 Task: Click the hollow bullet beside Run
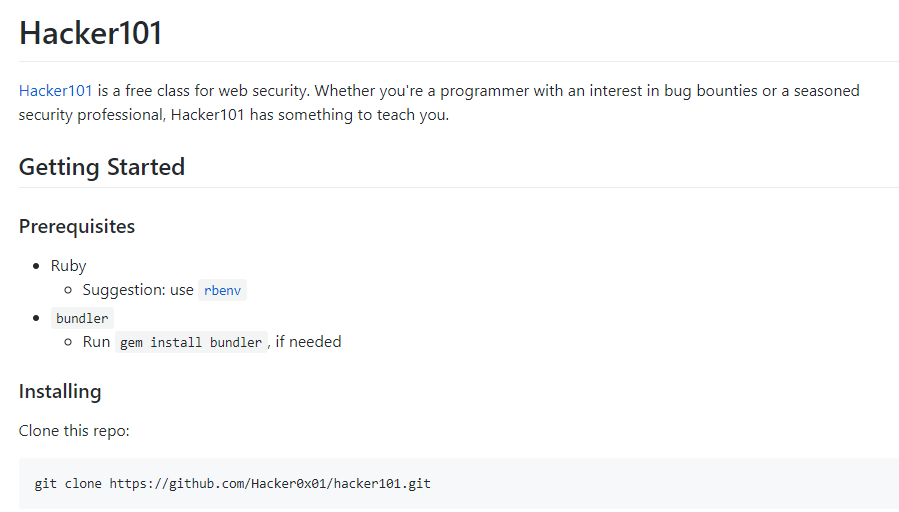click(68, 343)
